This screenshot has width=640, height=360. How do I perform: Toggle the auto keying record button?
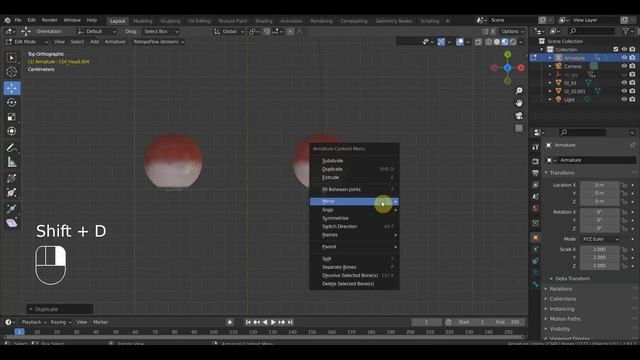coord(230,322)
